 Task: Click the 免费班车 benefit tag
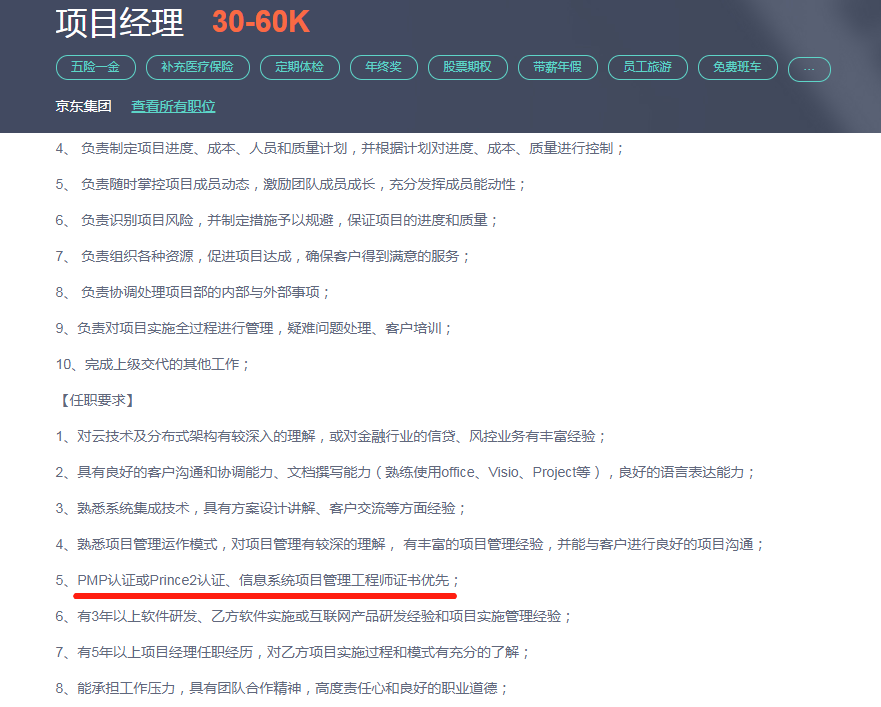click(x=737, y=68)
